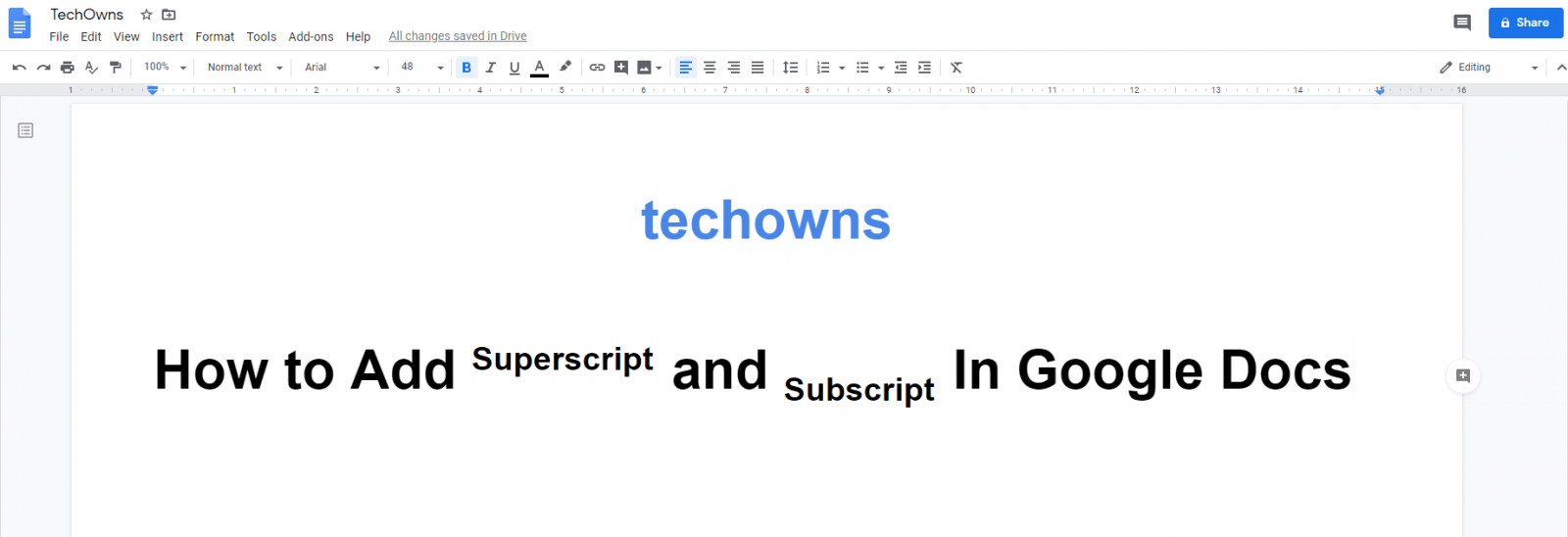Click the word 'Subscript' in the document
The image size is (1568, 537).
(859, 389)
